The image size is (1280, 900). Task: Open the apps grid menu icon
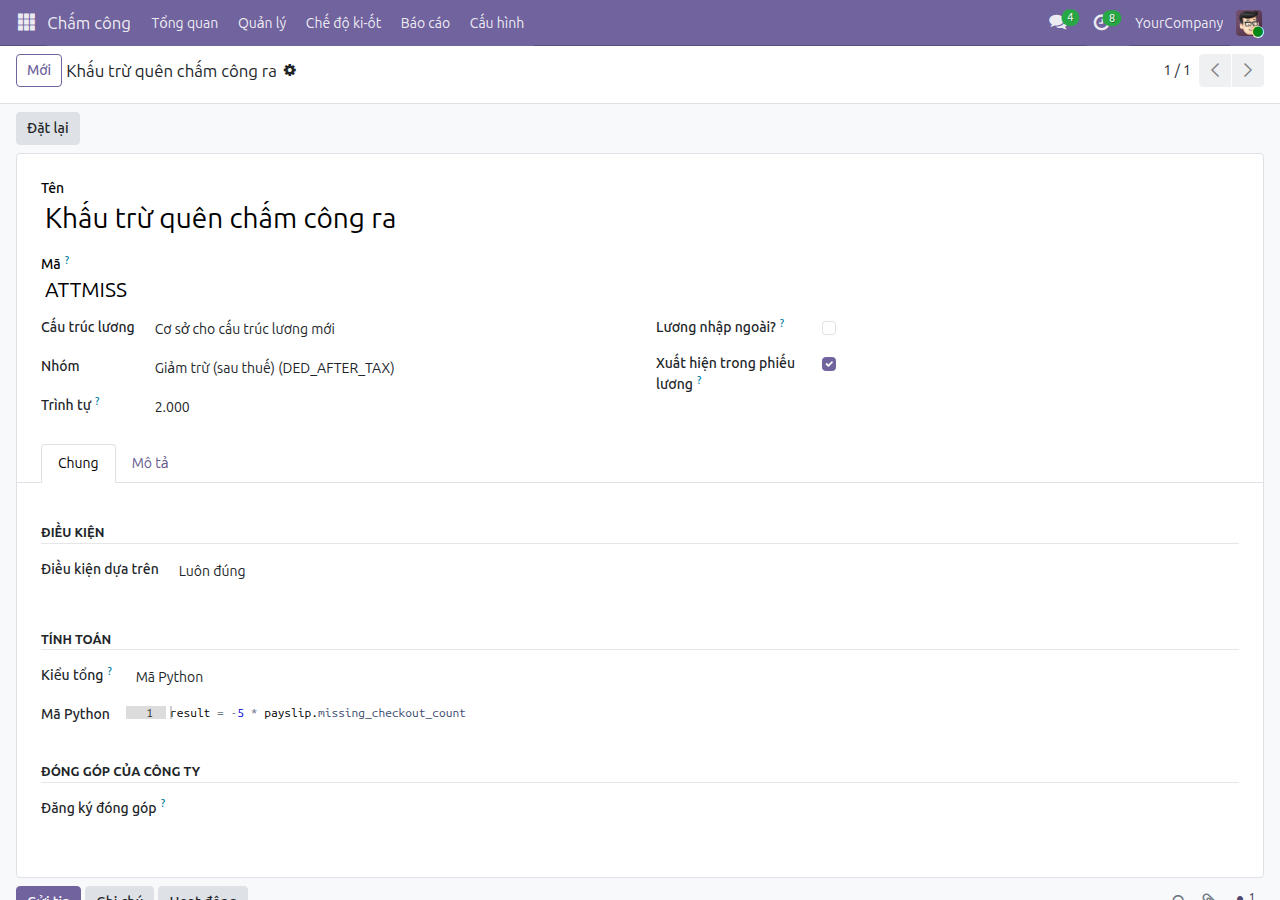tap(26, 22)
